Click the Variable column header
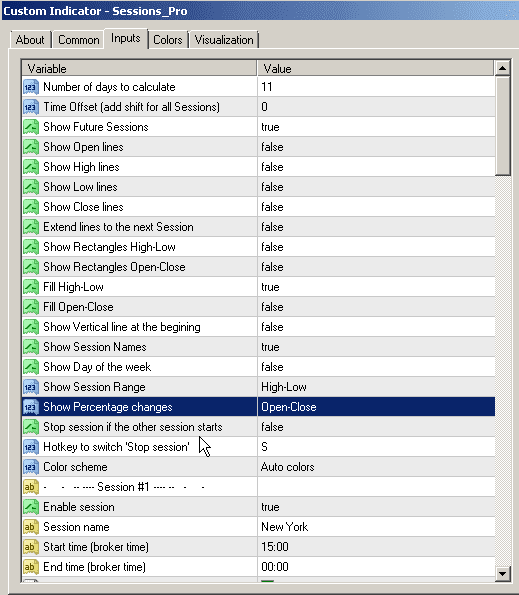Viewport: 519px width, 595px height. [139, 69]
